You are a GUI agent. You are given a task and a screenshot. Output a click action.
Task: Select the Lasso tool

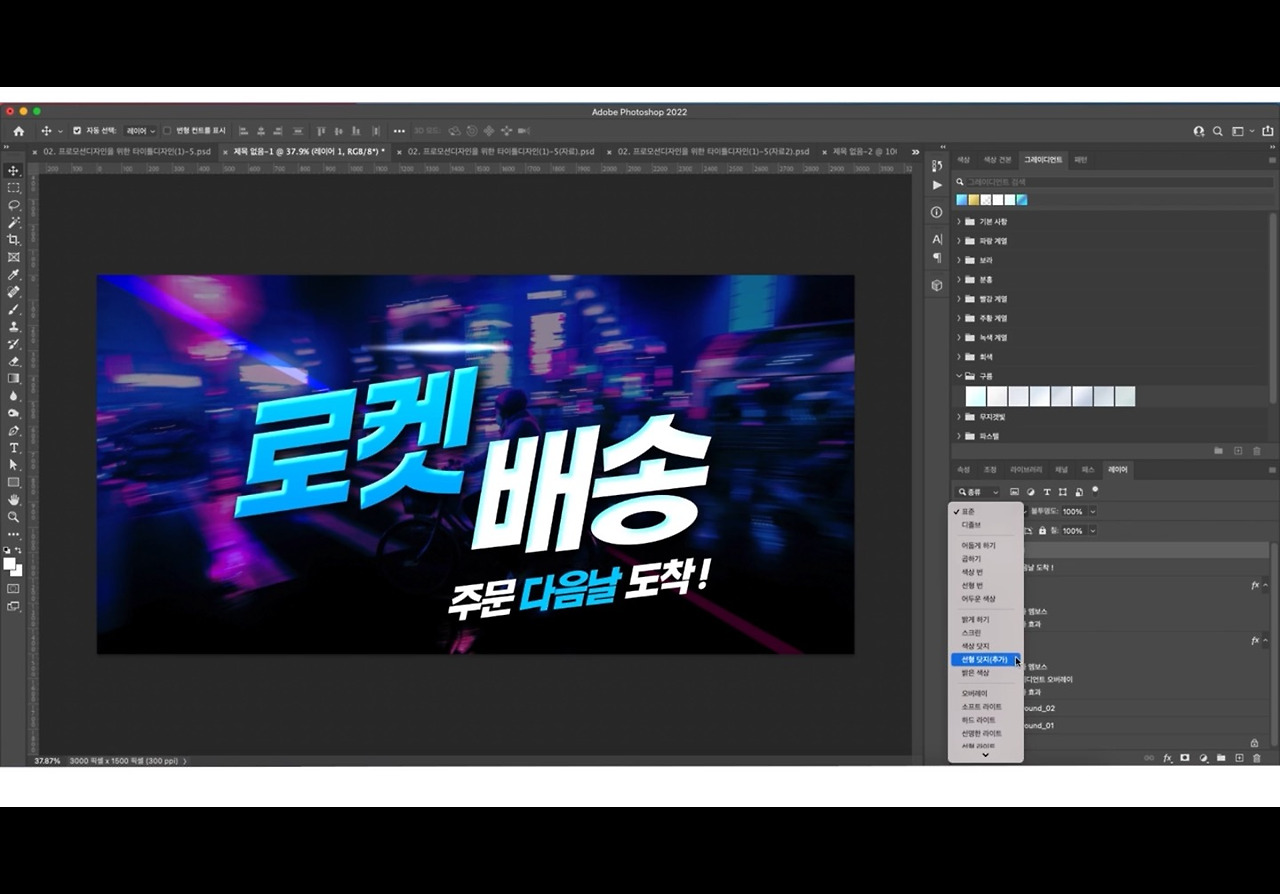click(14, 205)
